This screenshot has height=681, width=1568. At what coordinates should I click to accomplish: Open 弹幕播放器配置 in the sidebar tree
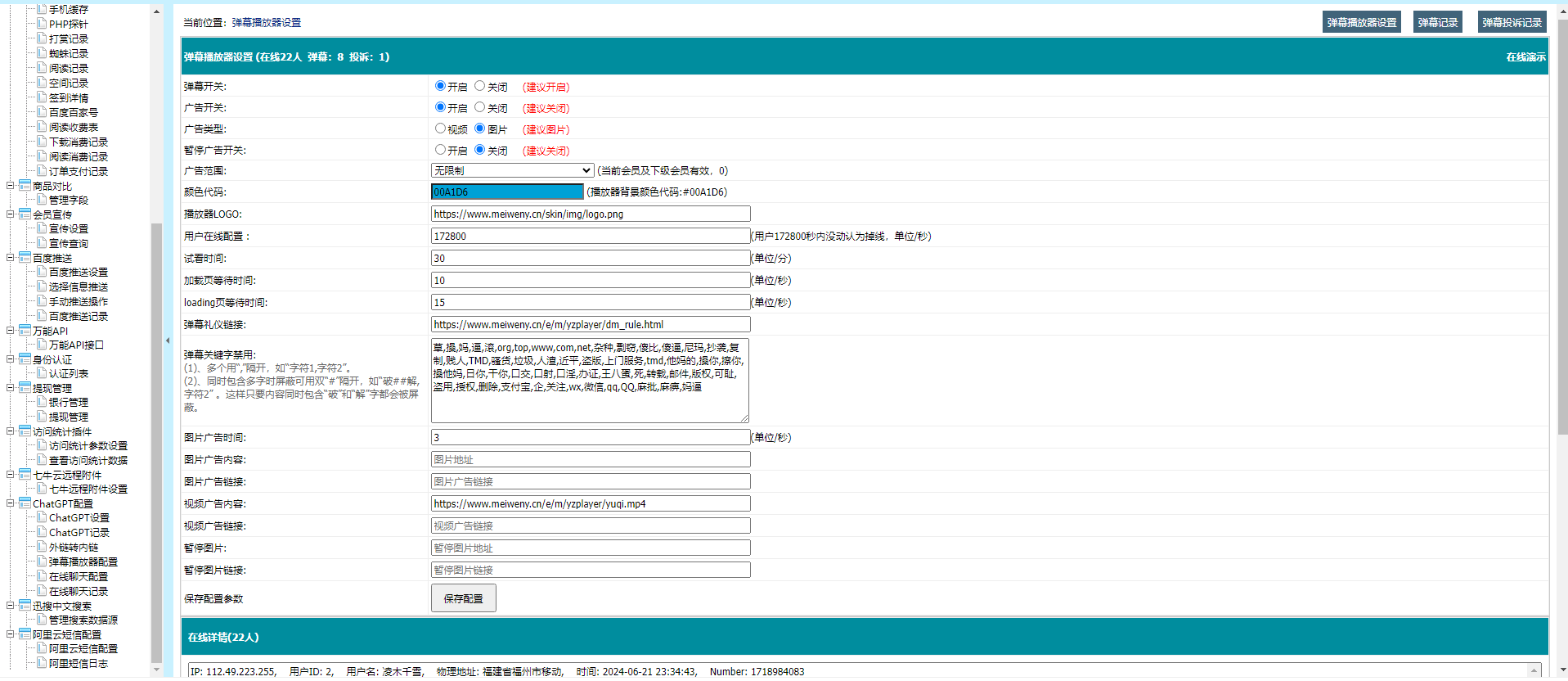pyautogui.click(x=83, y=561)
